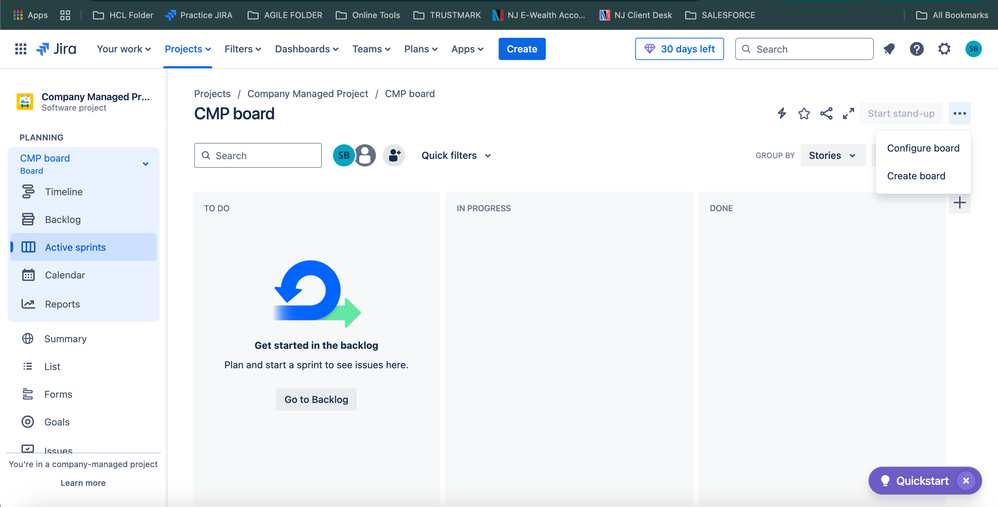998x507 pixels.
Task: Filter board by SB assignee avatar
Action: click(x=344, y=155)
